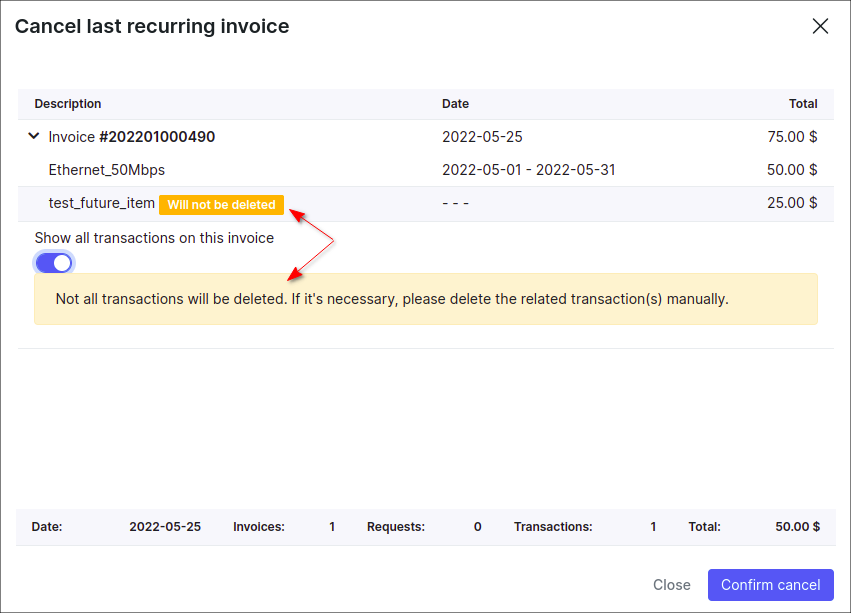The height and width of the screenshot is (613, 851).
Task: Click the Confirm cancel button
Action: 770,585
